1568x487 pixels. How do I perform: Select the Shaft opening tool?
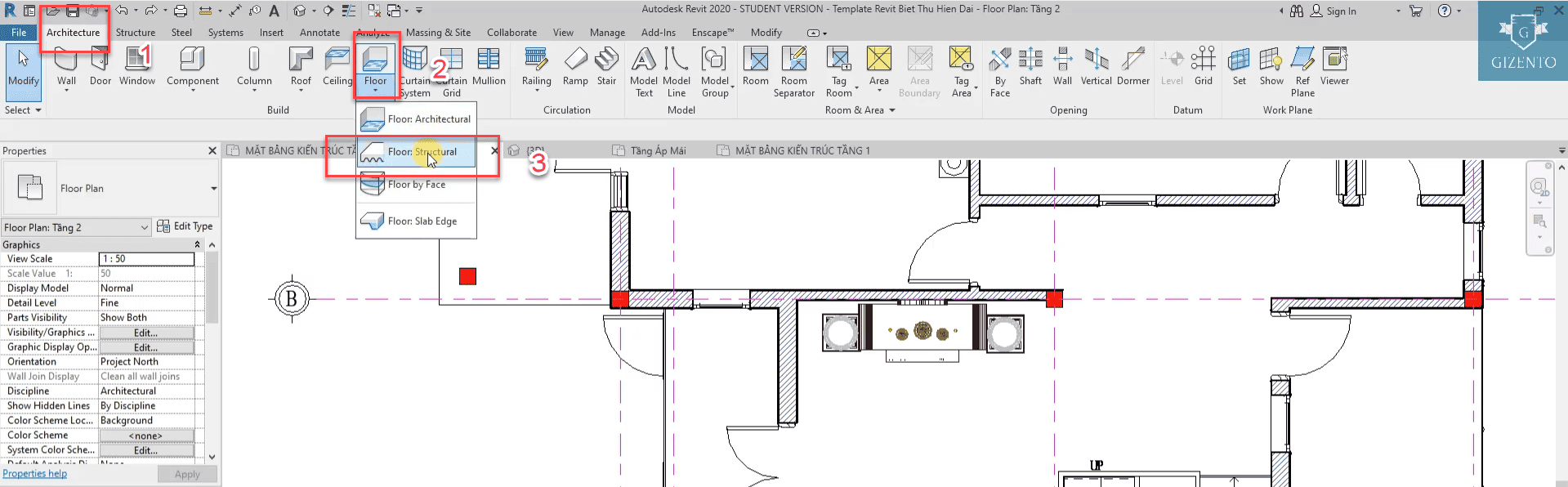coord(1030,66)
